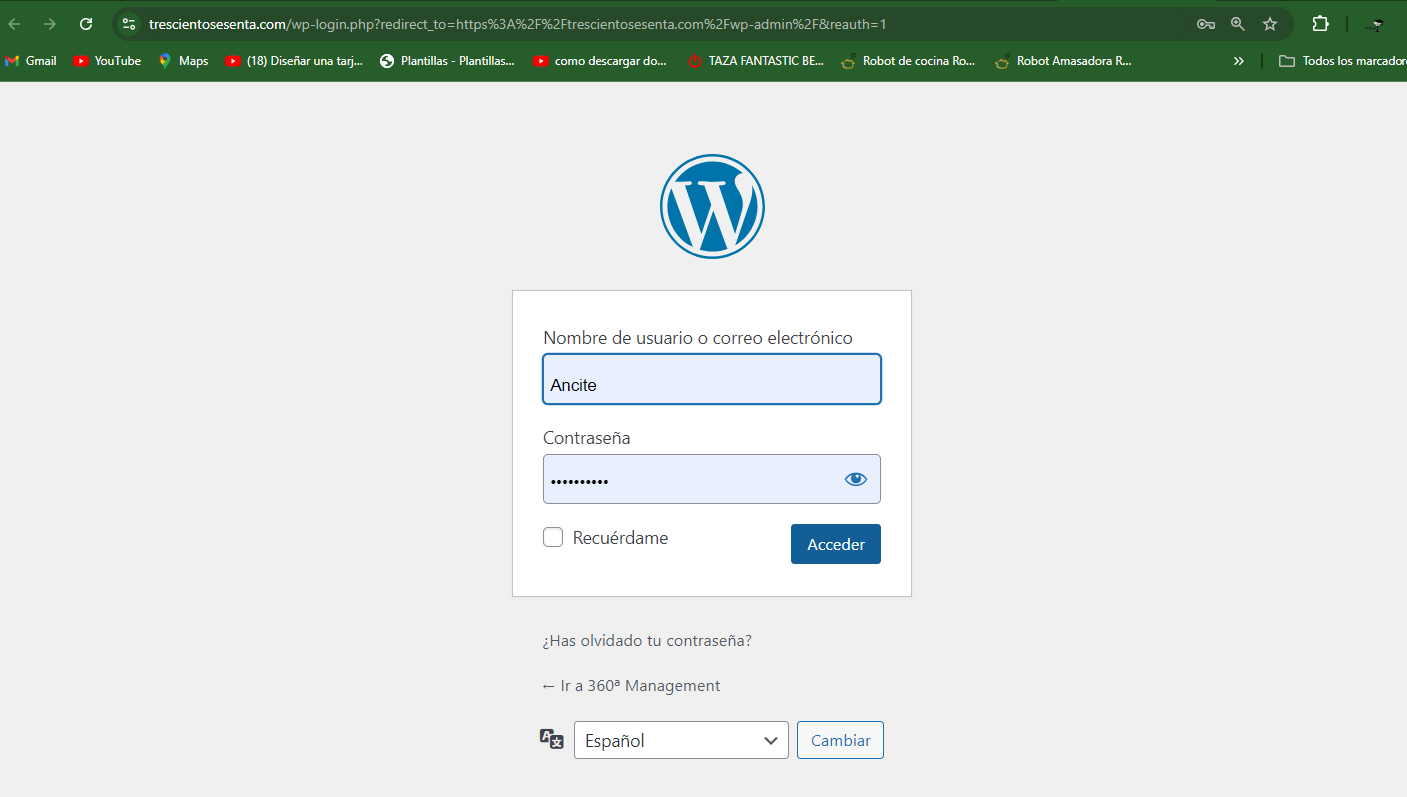Viewport: 1407px width, 797px height.
Task: Click the Nombre de usuario o correo electrónico label
Action: [x=698, y=338]
